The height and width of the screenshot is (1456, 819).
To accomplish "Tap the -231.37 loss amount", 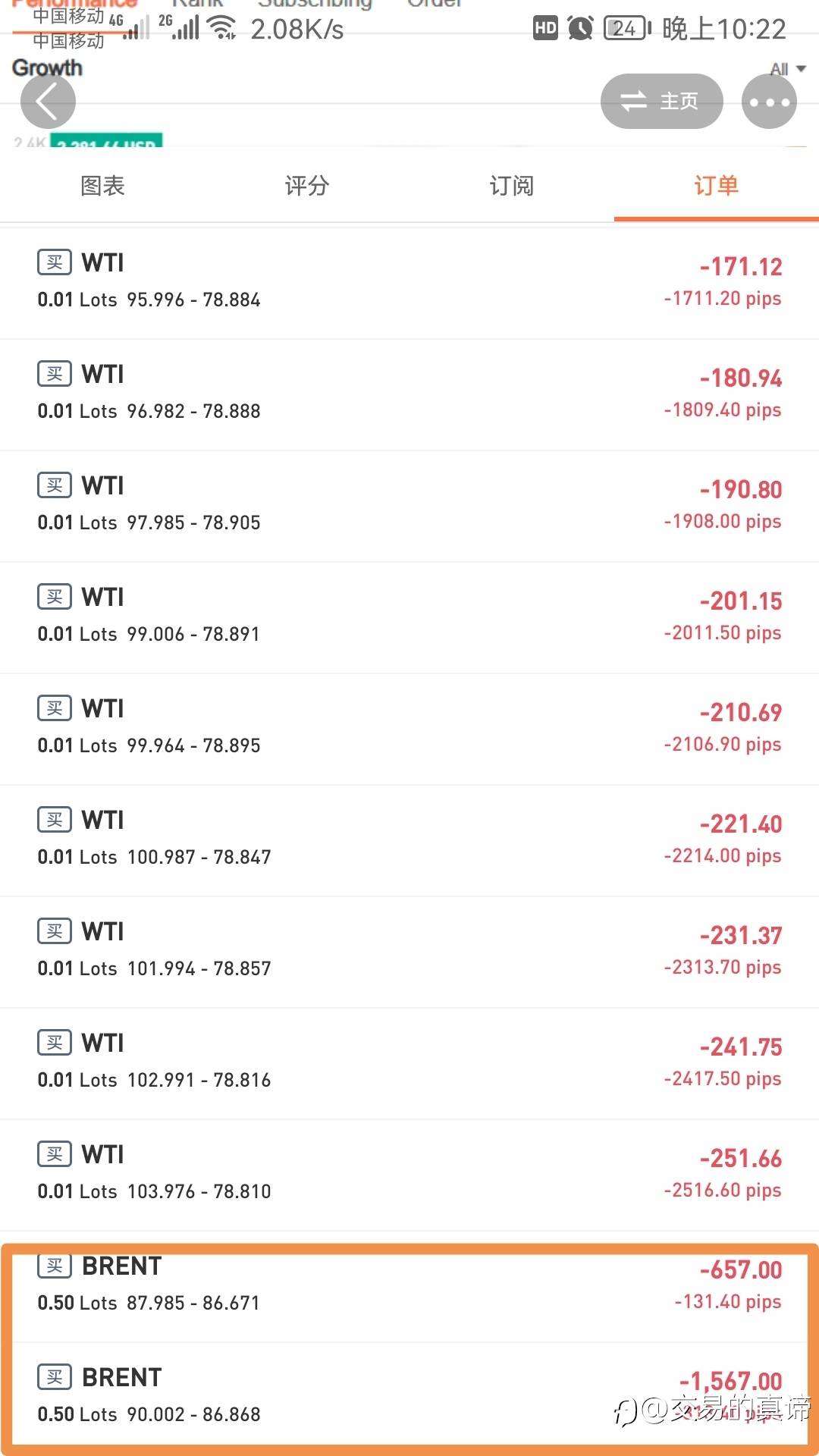I will pyautogui.click(x=740, y=936).
